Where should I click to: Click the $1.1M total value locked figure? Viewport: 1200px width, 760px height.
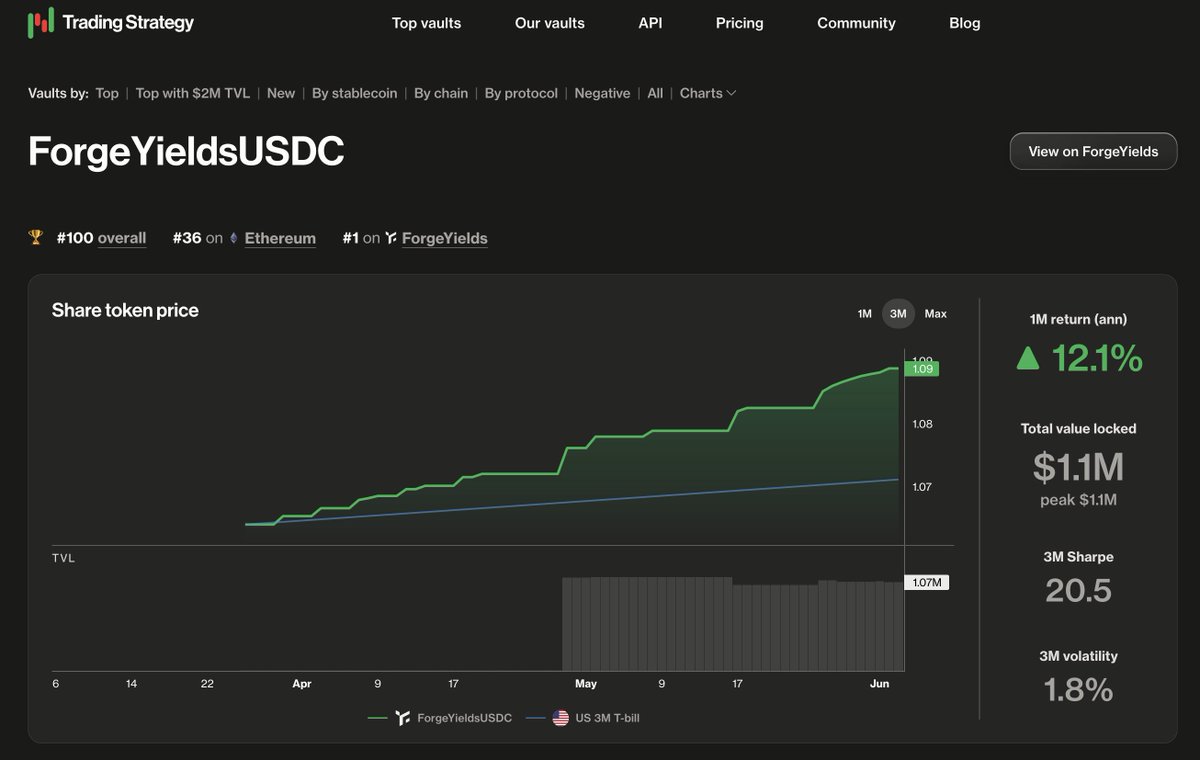click(x=1078, y=467)
